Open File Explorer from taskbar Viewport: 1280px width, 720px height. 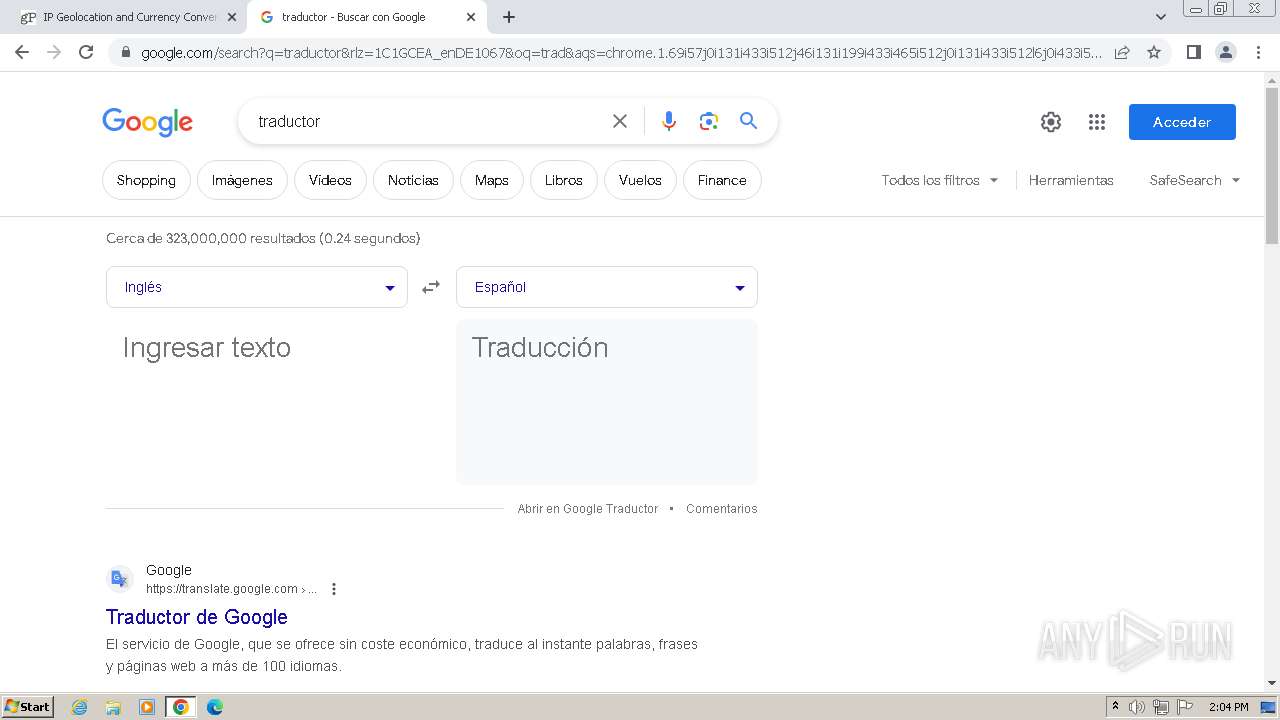(x=113, y=707)
